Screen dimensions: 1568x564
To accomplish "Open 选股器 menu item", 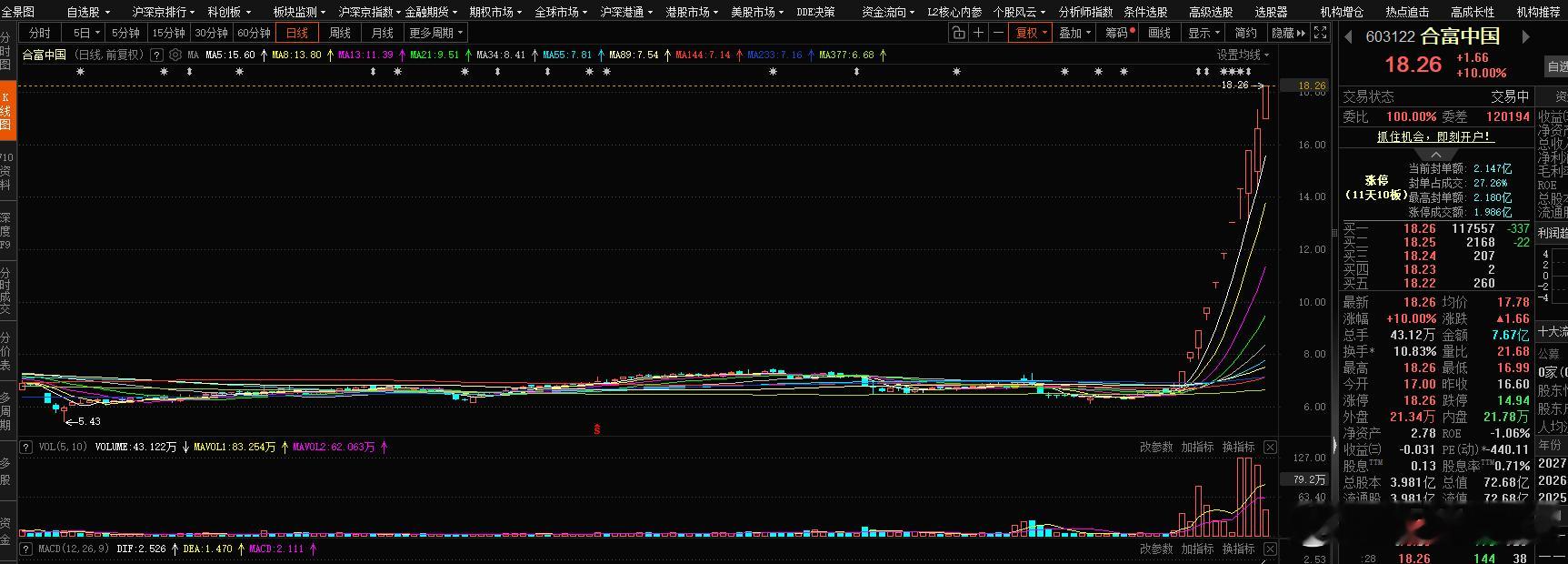I will click(x=1271, y=12).
